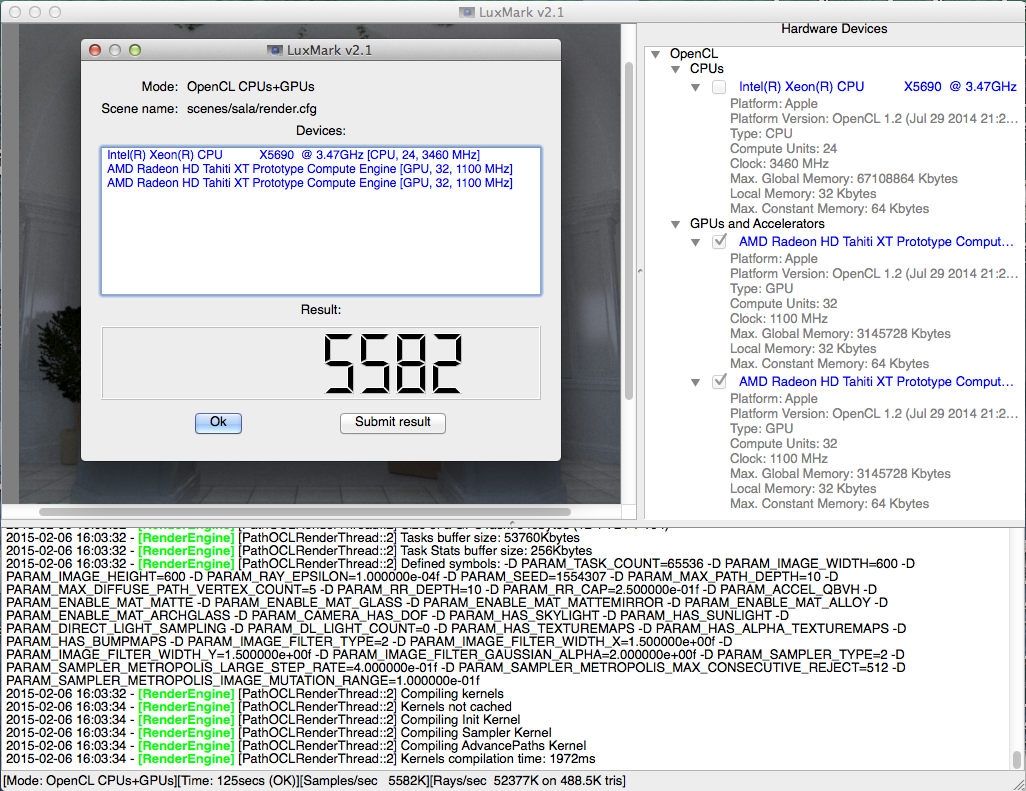Screen dimensions: 1026x791
Task: Click the GPUs and Accelerators tree label
Action: point(757,224)
